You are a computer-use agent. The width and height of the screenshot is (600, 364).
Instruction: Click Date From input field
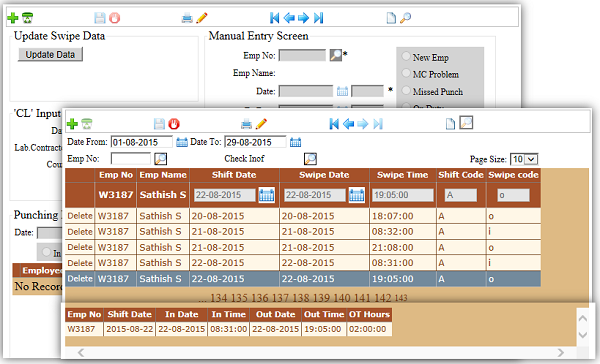point(142,142)
